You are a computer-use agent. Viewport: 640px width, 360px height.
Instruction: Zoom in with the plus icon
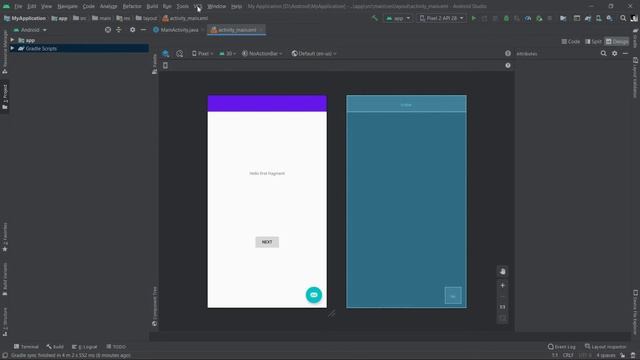[502, 286]
